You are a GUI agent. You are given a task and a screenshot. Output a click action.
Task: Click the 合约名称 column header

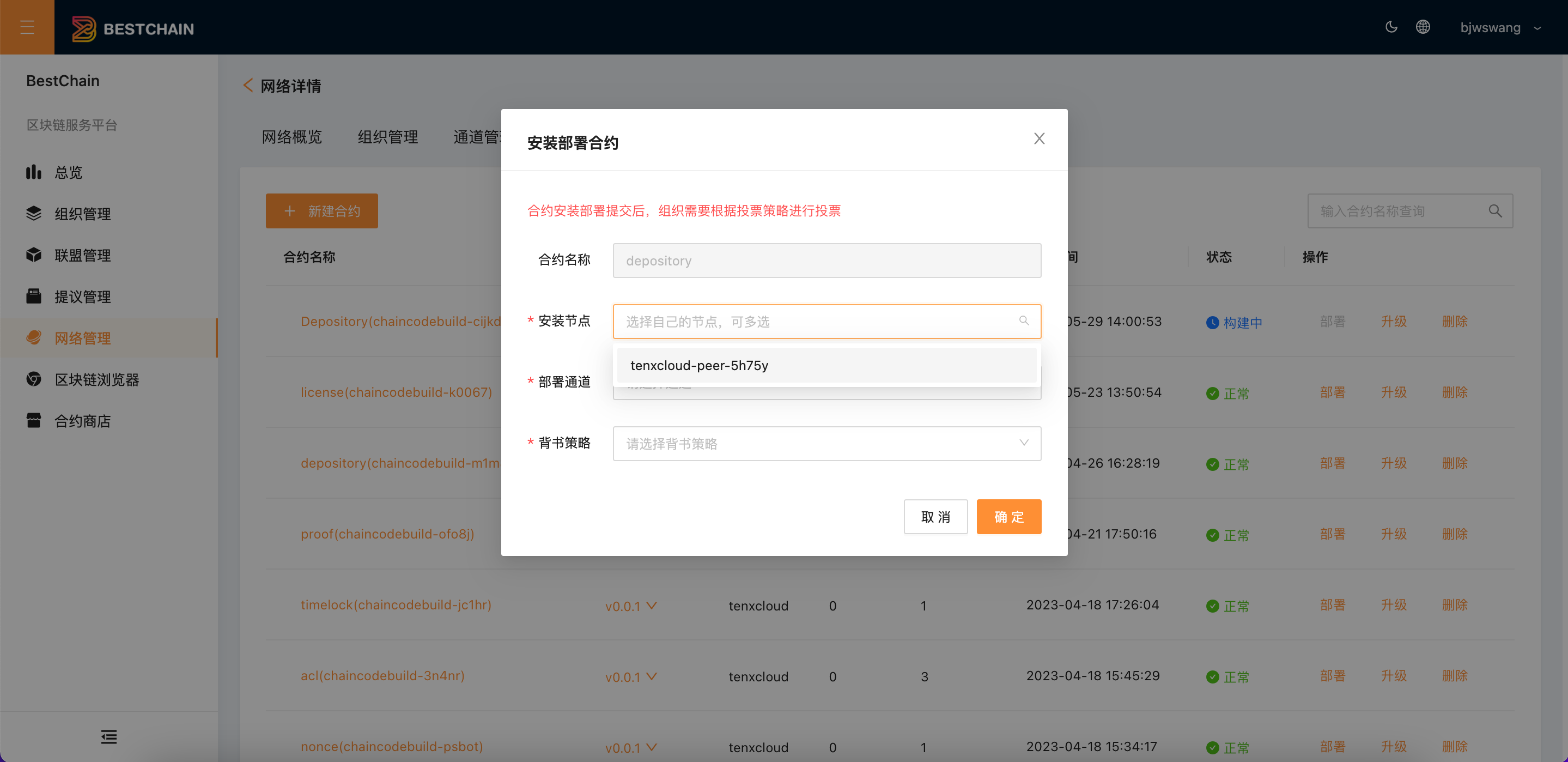(309, 257)
